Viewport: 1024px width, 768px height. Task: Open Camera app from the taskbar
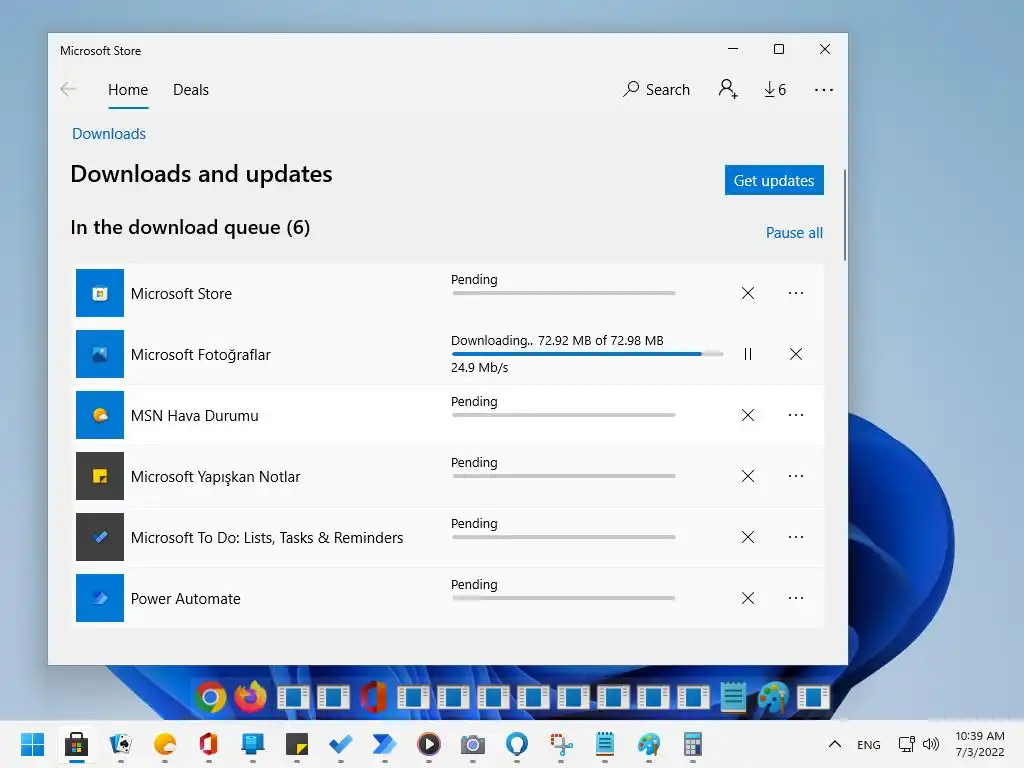pyautogui.click(x=472, y=744)
